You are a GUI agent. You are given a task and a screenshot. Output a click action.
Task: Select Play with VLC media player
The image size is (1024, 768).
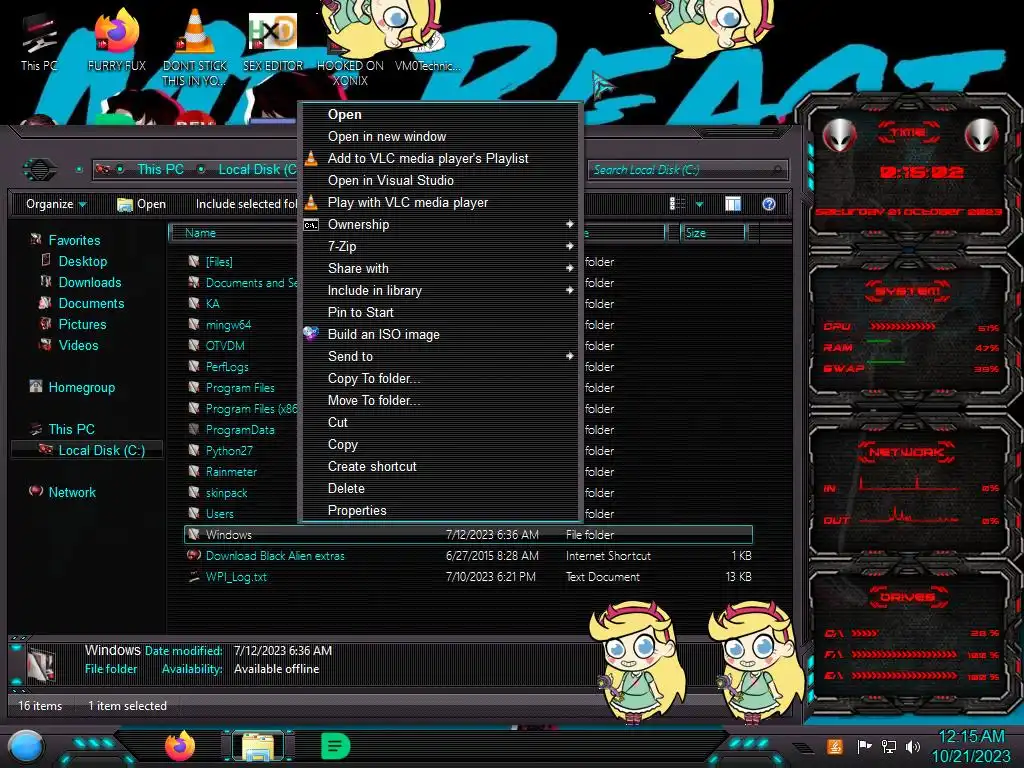point(440,202)
